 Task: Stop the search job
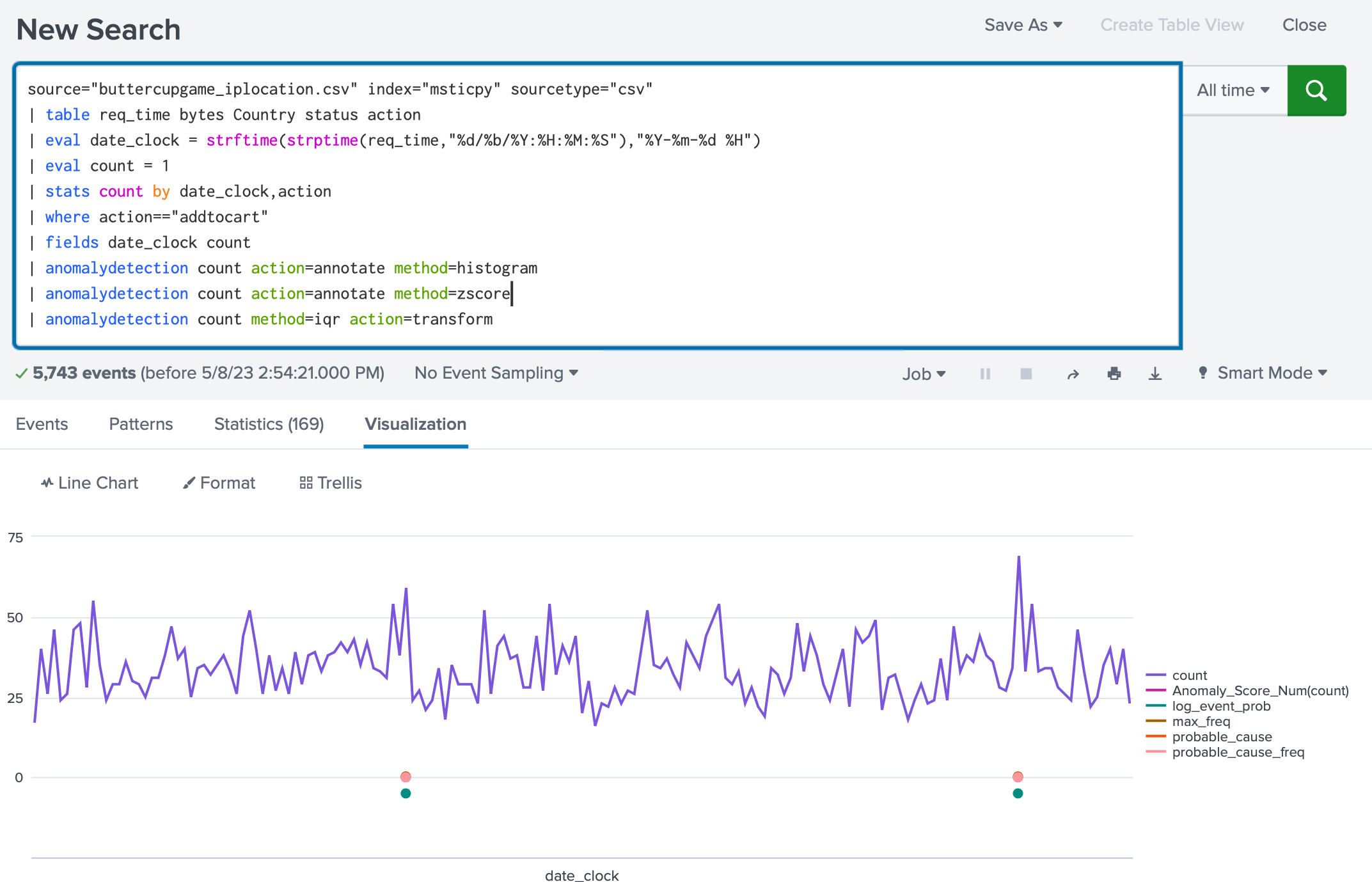click(x=1026, y=374)
